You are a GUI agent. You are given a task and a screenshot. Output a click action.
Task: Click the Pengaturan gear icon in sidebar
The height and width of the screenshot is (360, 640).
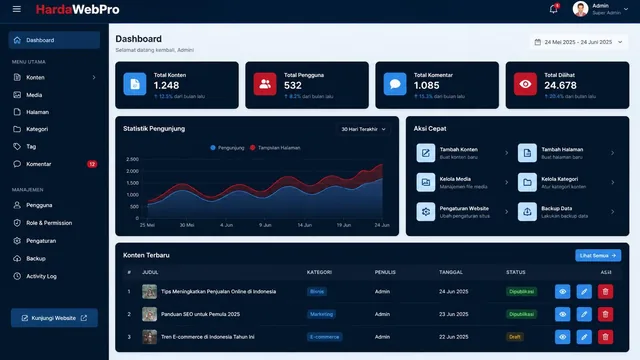(17, 241)
